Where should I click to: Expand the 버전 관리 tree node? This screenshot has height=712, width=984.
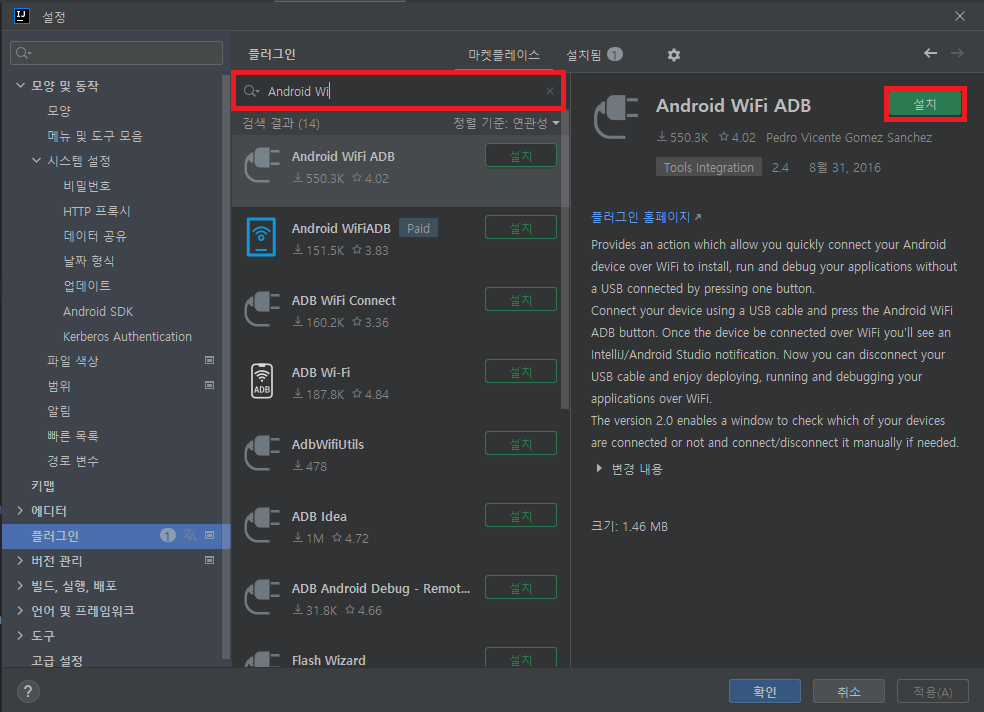coord(20,560)
